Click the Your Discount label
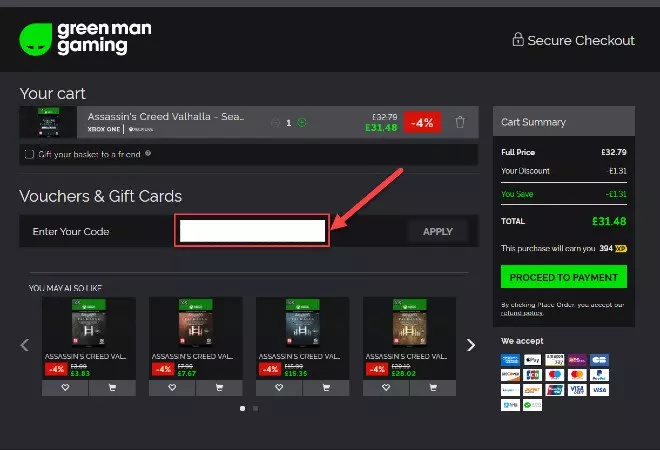The height and width of the screenshot is (450, 660). pyautogui.click(x=525, y=171)
